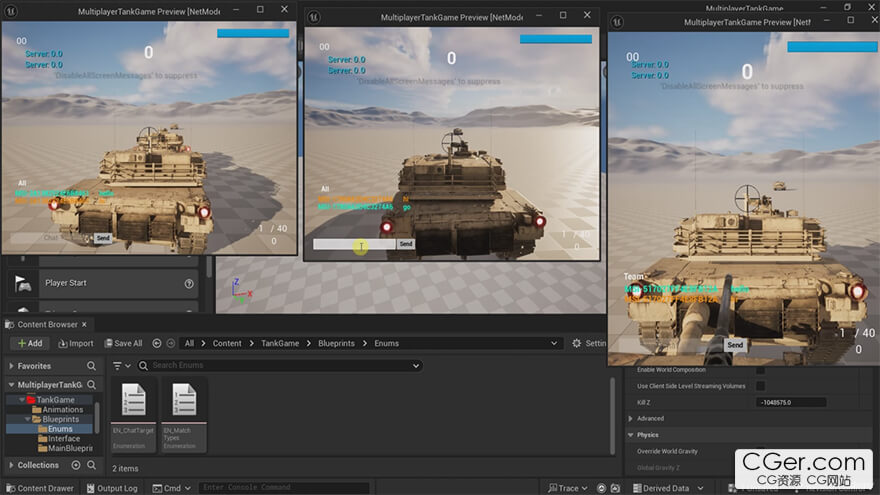The width and height of the screenshot is (880, 495).
Task: Search in Favorites
Action: click(91, 366)
